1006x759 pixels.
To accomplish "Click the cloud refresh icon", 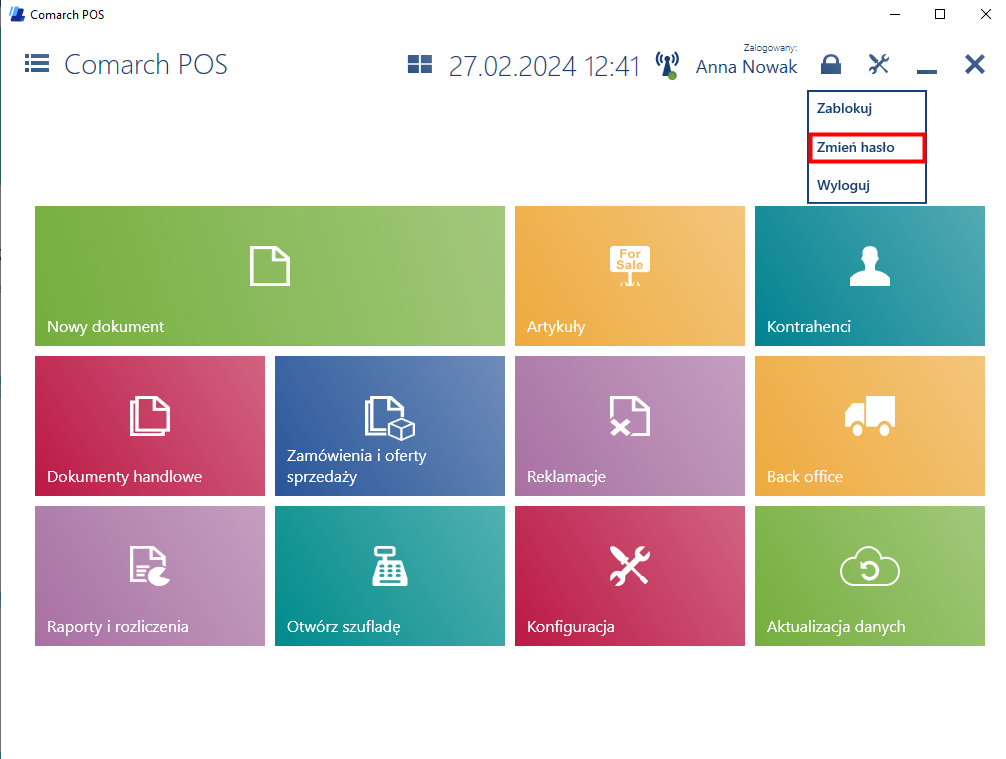I will point(870,566).
